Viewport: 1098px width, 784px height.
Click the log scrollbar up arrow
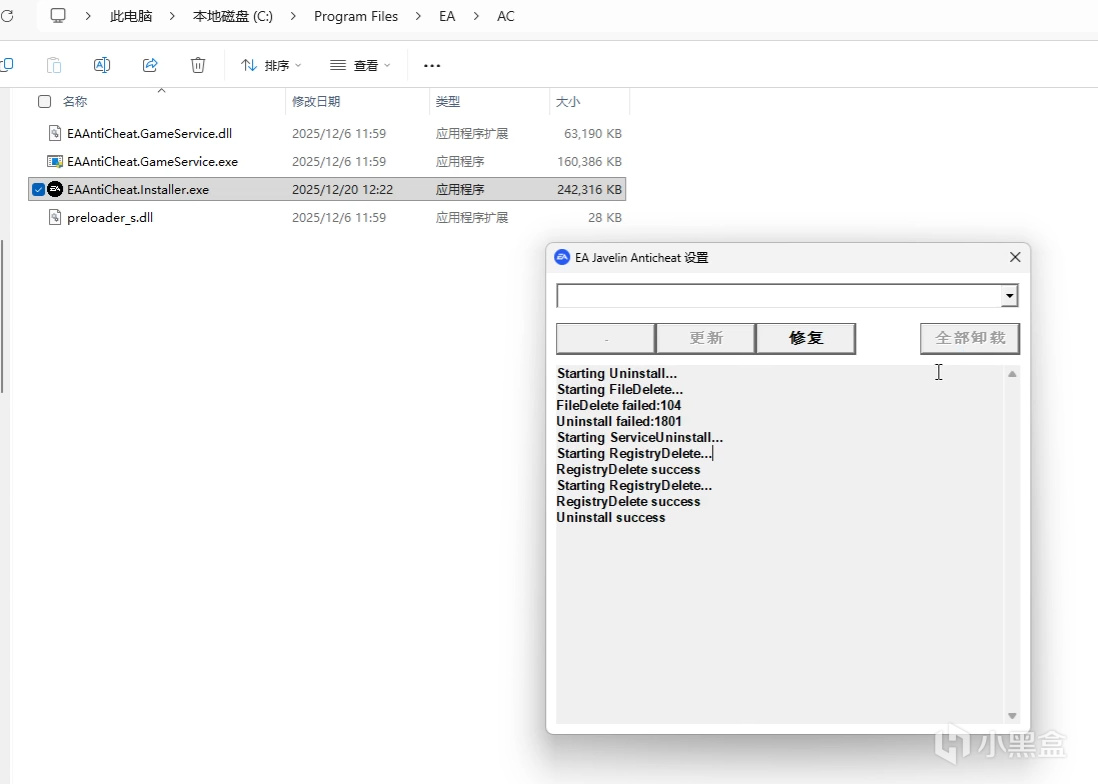[1012, 374]
